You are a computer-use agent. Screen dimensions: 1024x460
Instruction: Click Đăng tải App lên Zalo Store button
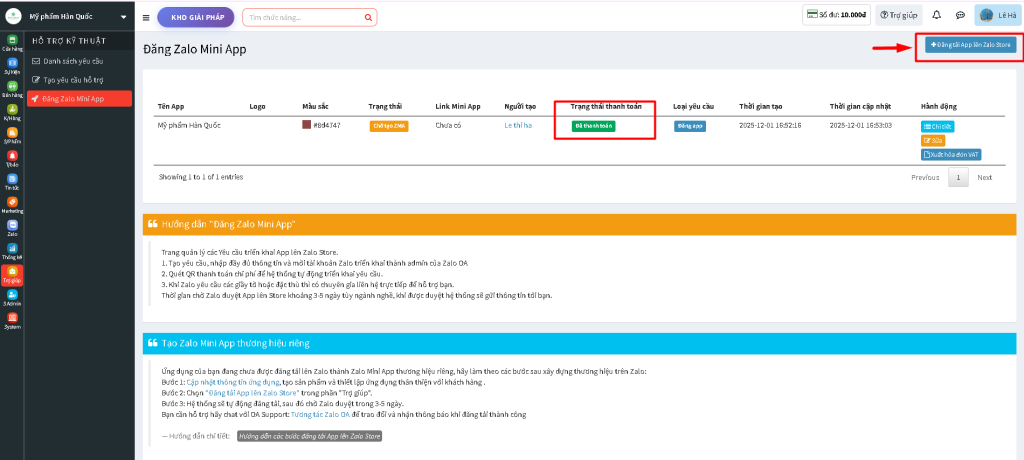click(970, 45)
